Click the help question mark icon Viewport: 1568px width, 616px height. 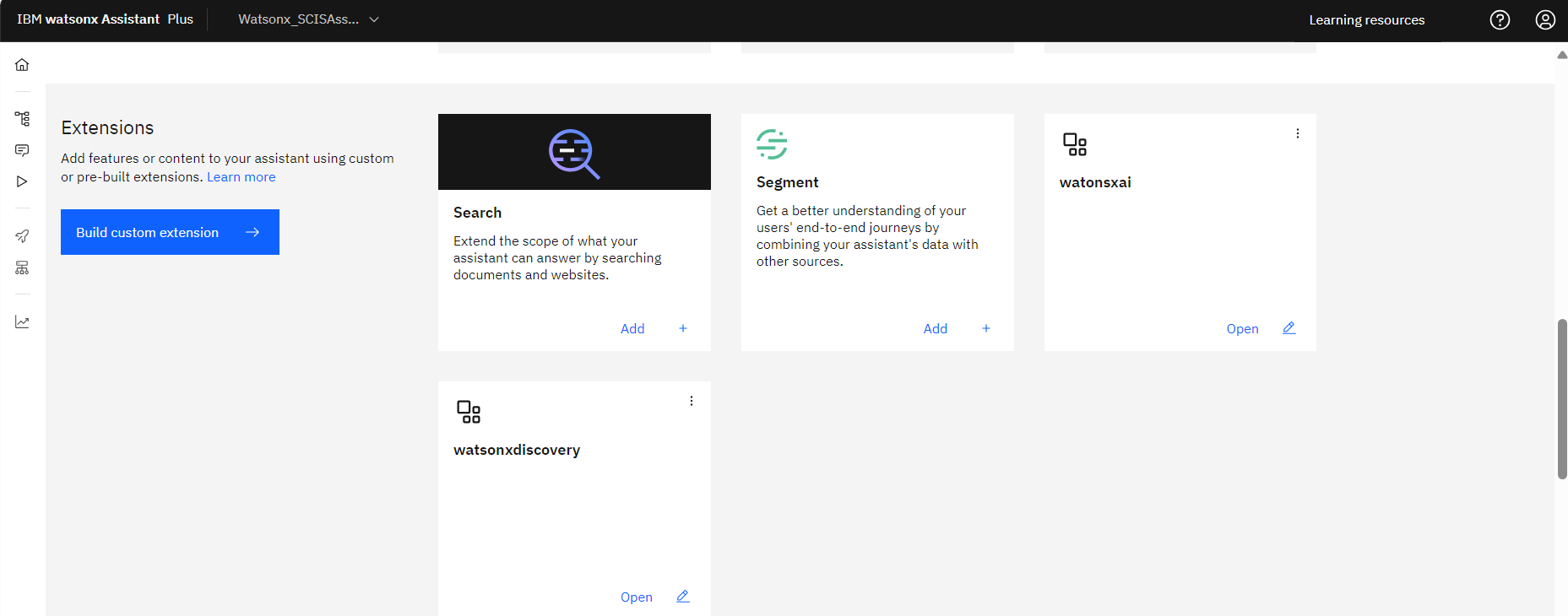(x=1500, y=20)
